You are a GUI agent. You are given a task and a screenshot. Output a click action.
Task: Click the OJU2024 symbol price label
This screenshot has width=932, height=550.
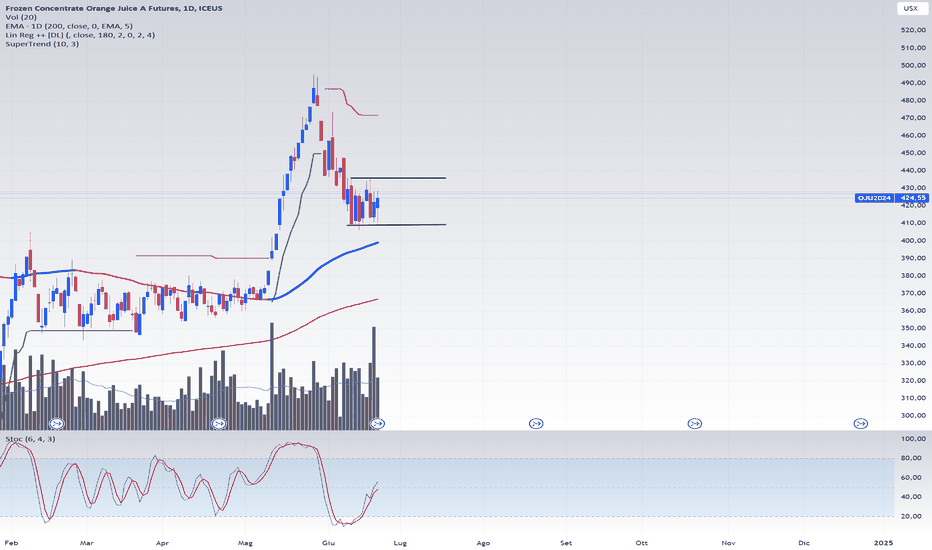coord(874,198)
